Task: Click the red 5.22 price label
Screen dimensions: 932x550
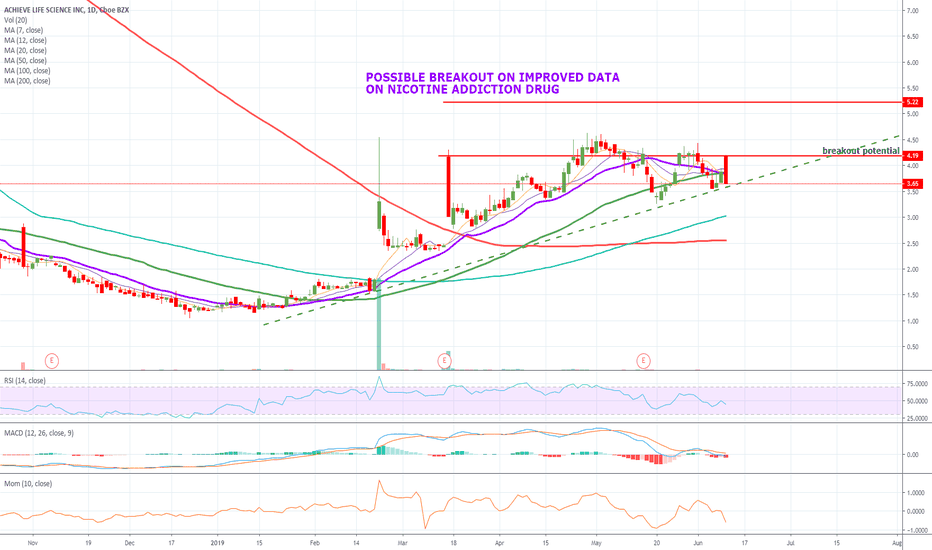Action: click(912, 102)
